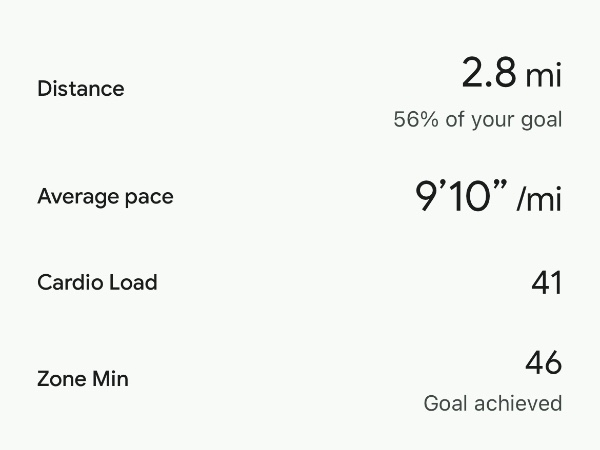
Task: Tap the 56% percentage figure
Action: pos(415,120)
